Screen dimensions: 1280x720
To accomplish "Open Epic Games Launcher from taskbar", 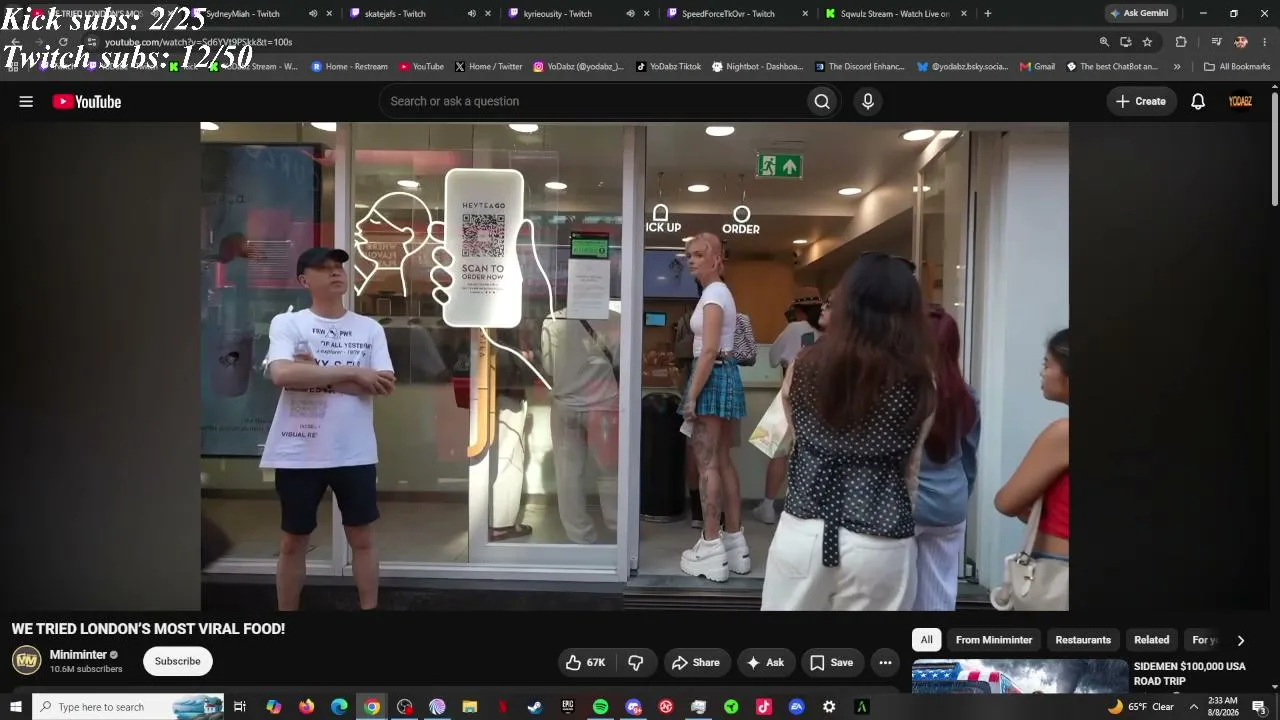I will coord(567,707).
